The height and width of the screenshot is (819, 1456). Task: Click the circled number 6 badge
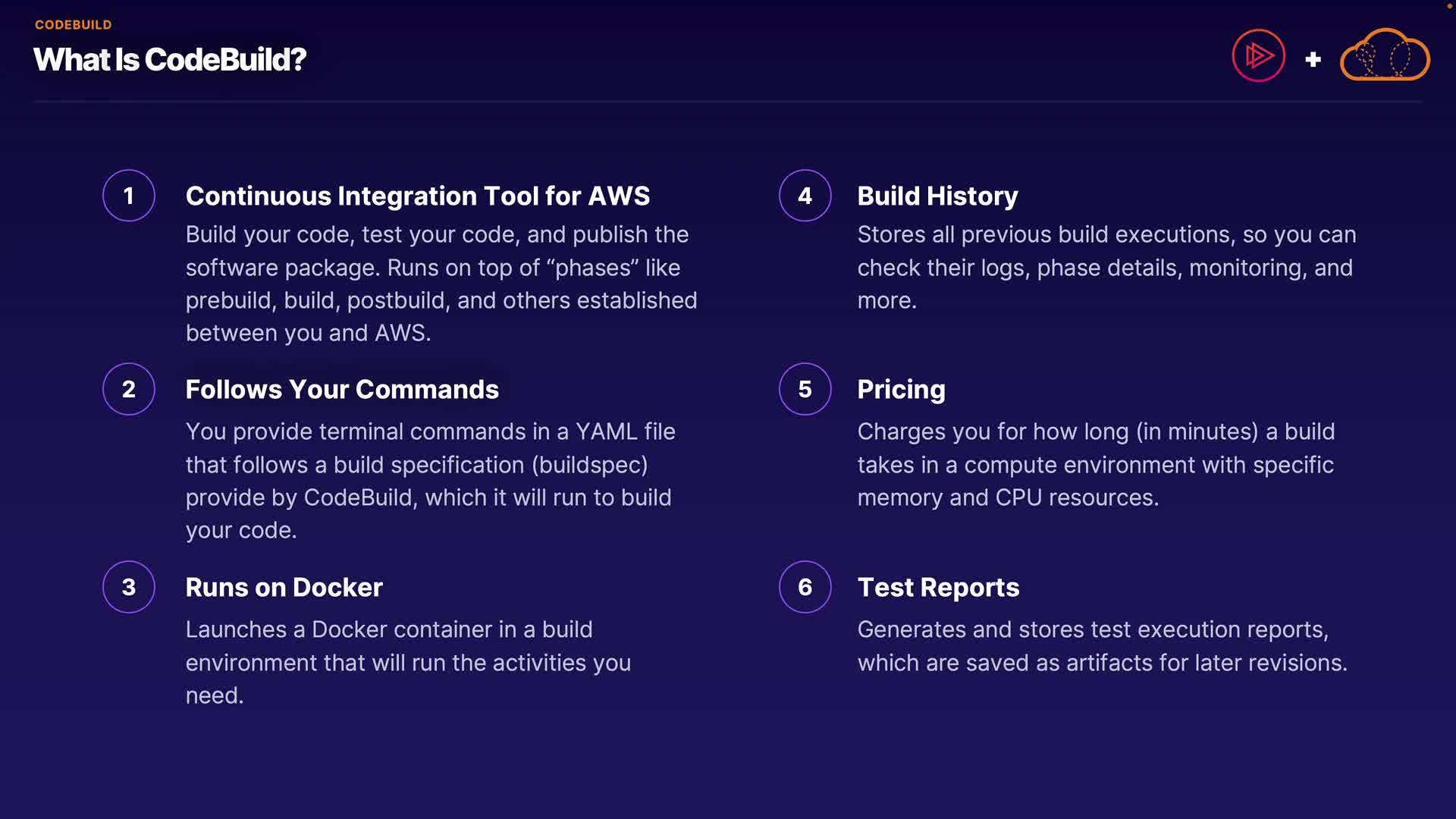[805, 587]
